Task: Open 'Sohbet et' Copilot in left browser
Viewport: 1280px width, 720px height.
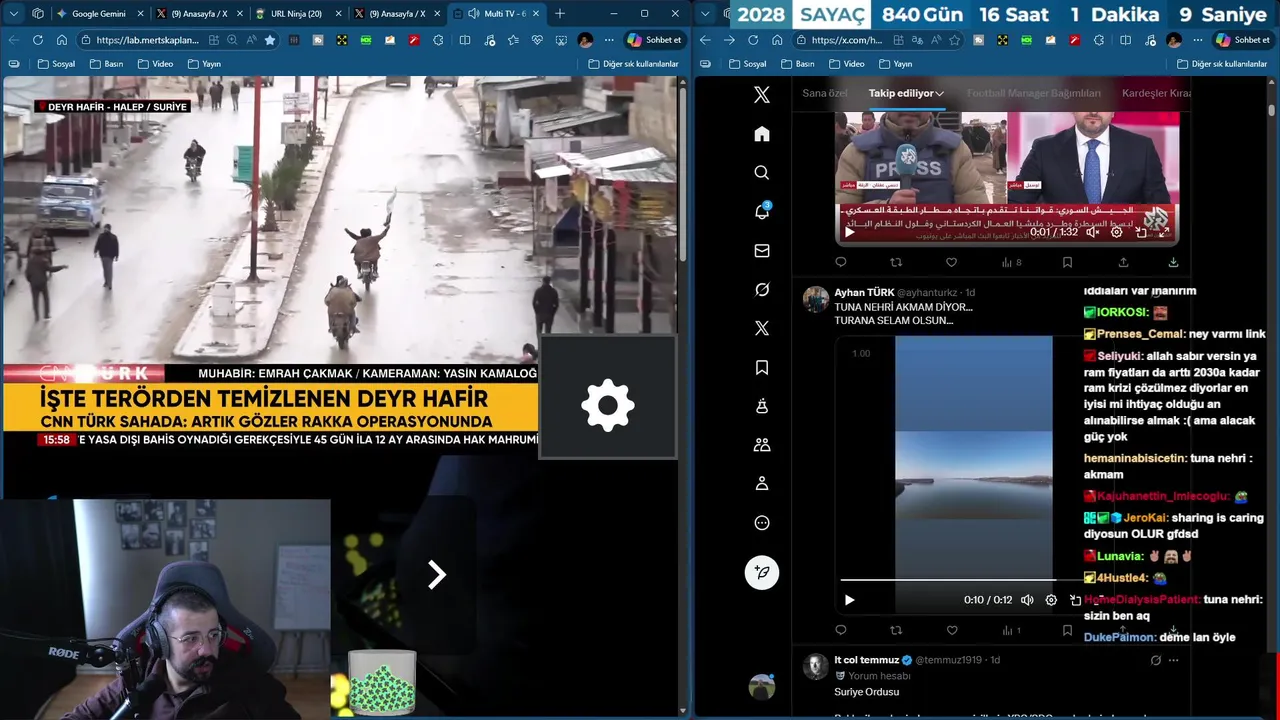Action: pos(654,40)
